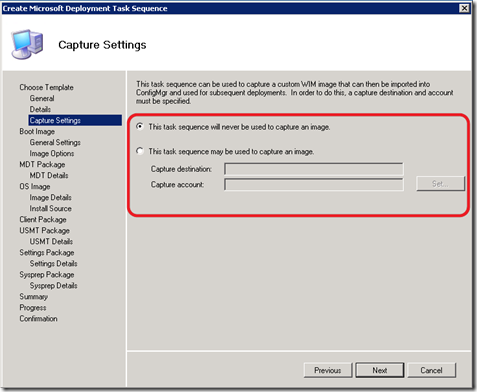Select the Capture Settings step
477x392 pixels.
[75, 120]
